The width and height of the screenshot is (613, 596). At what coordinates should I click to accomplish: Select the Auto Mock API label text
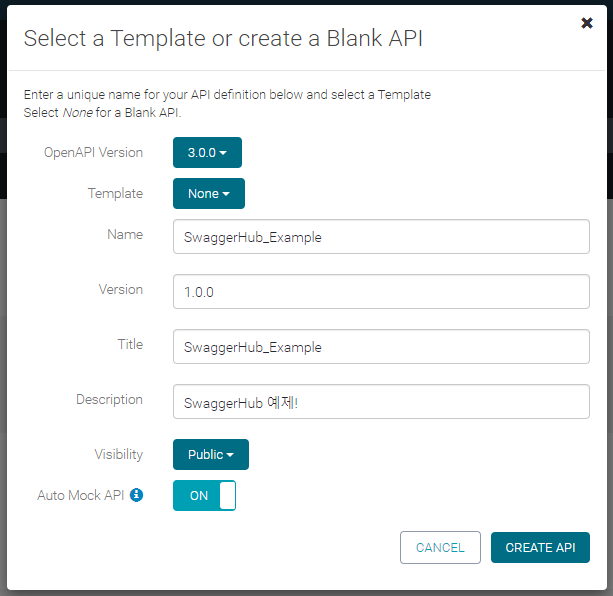[81, 495]
